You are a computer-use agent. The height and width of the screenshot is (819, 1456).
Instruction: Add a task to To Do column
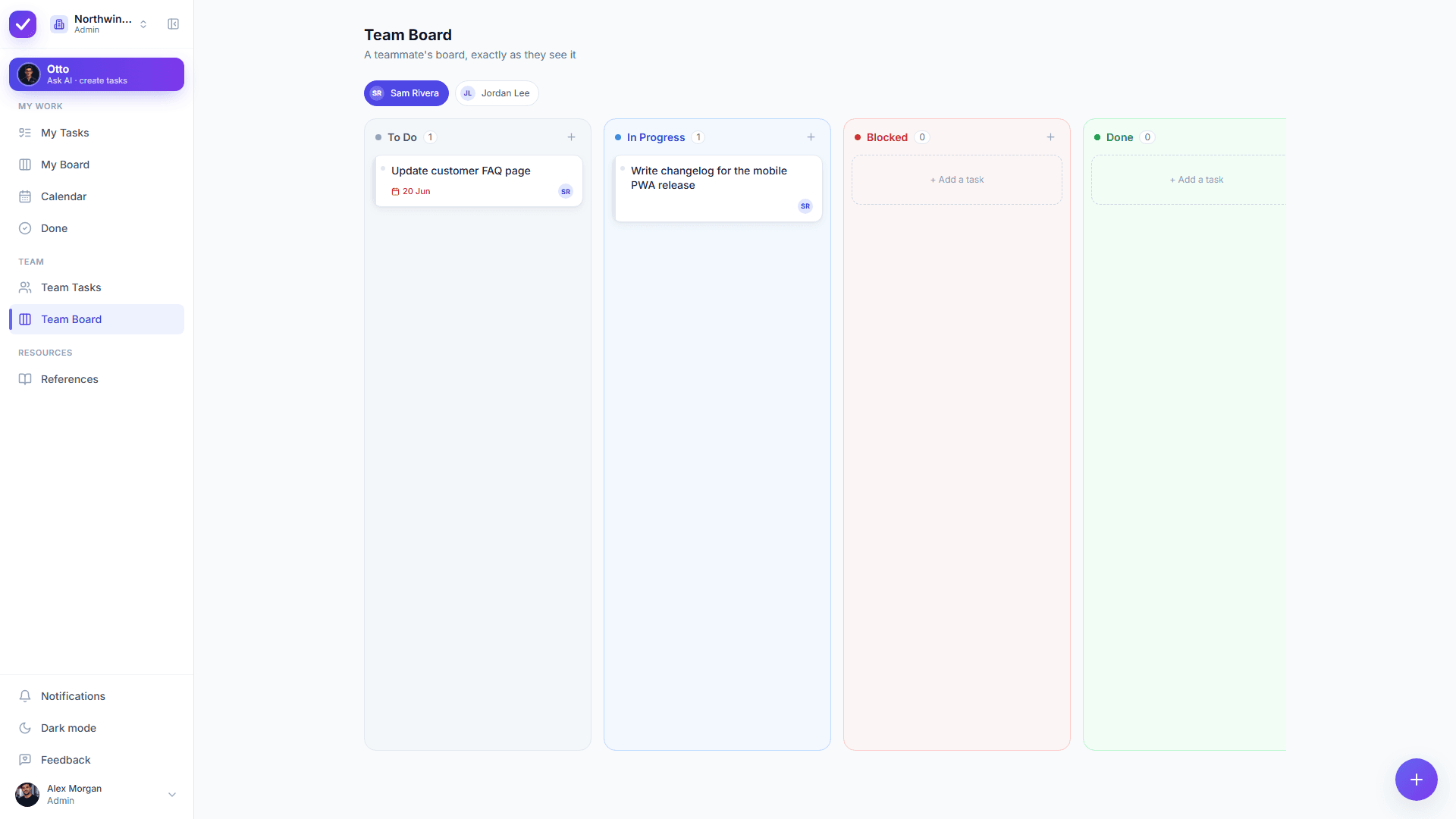tap(571, 137)
